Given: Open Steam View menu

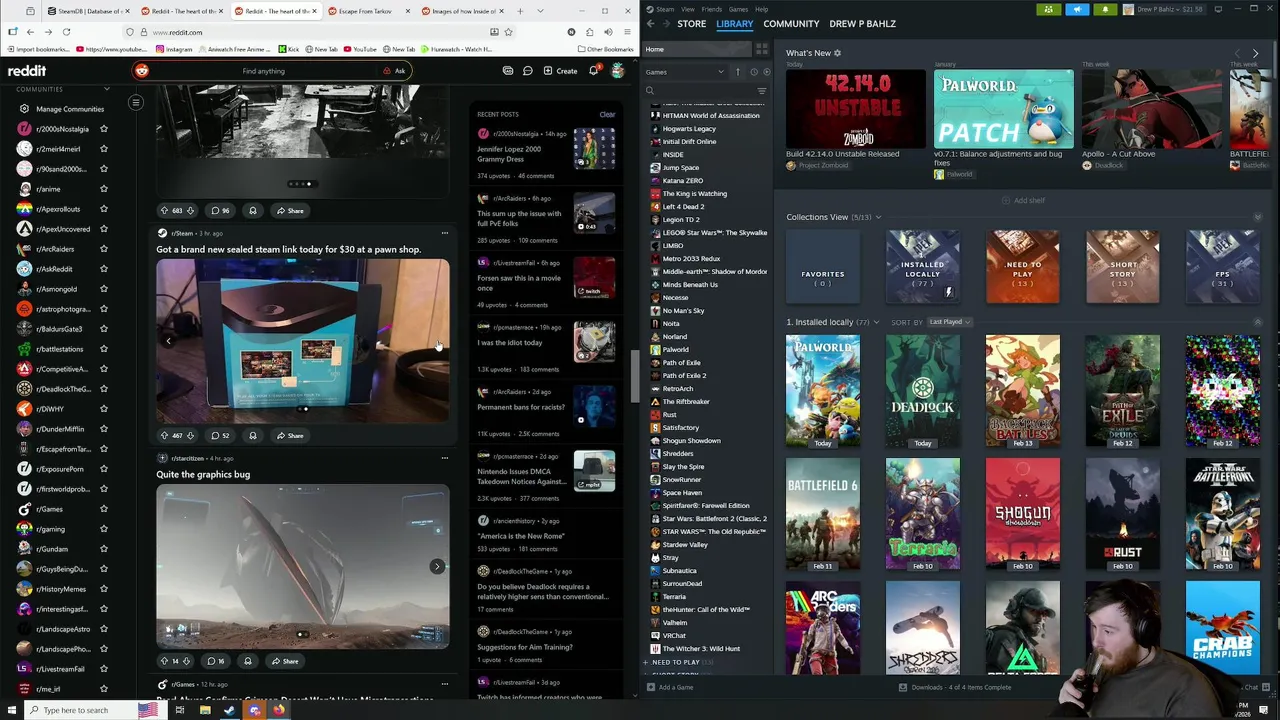Looking at the screenshot, I should click(x=688, y=9).
